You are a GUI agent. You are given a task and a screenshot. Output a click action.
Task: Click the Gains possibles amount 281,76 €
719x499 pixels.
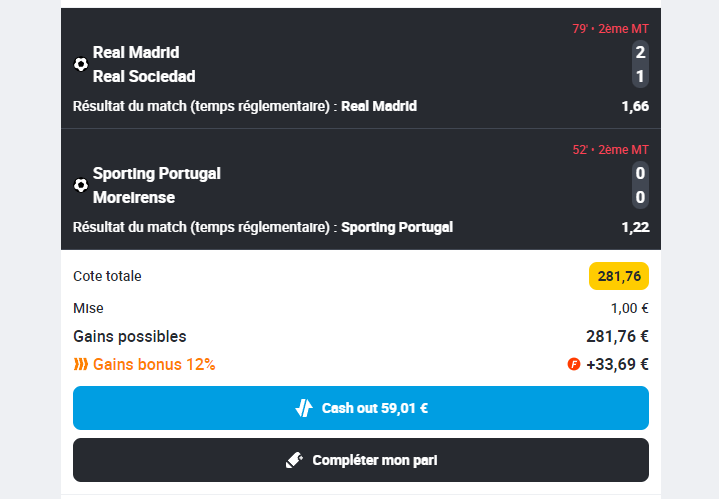pyautogui.click(x=617, y=336)
